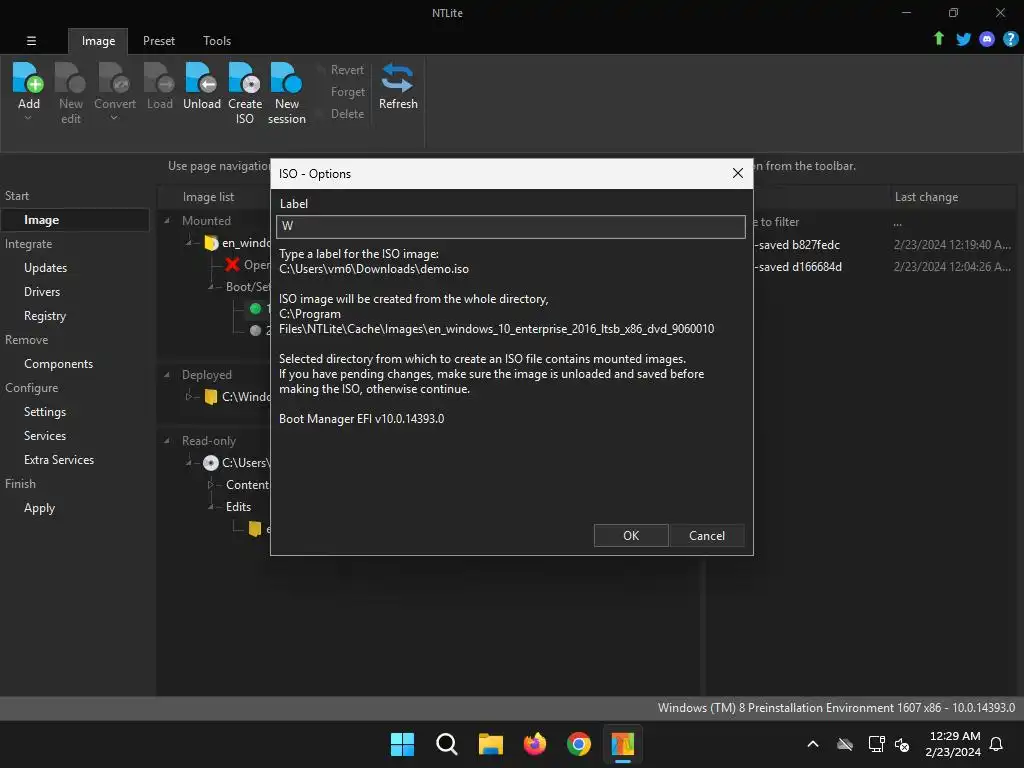Select the green status dot entry
Image resolution: width=1024 pixels, height=768 pixels.
(x=255, y=308)
